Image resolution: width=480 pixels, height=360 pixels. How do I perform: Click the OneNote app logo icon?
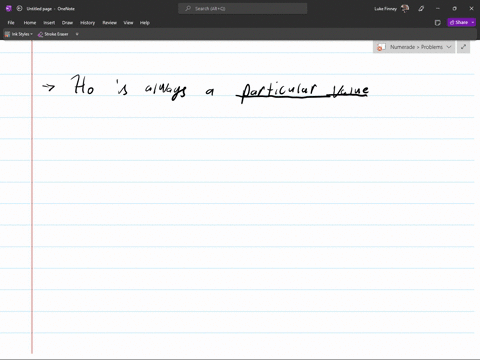pos(9,9)
